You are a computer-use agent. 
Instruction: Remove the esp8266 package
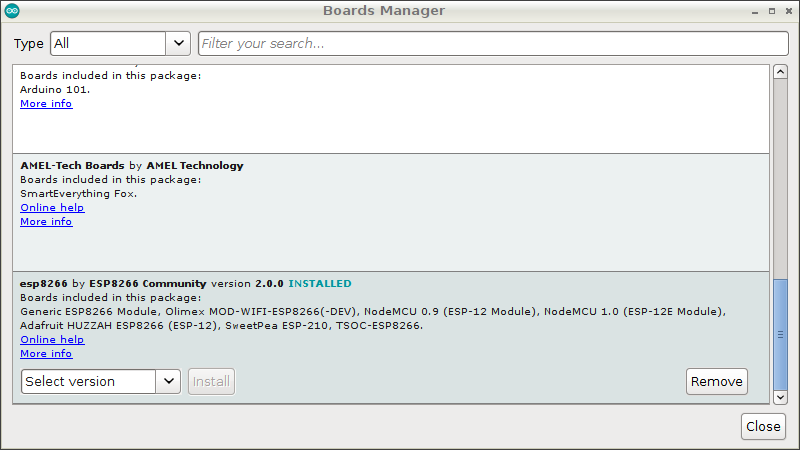point(717,382)
